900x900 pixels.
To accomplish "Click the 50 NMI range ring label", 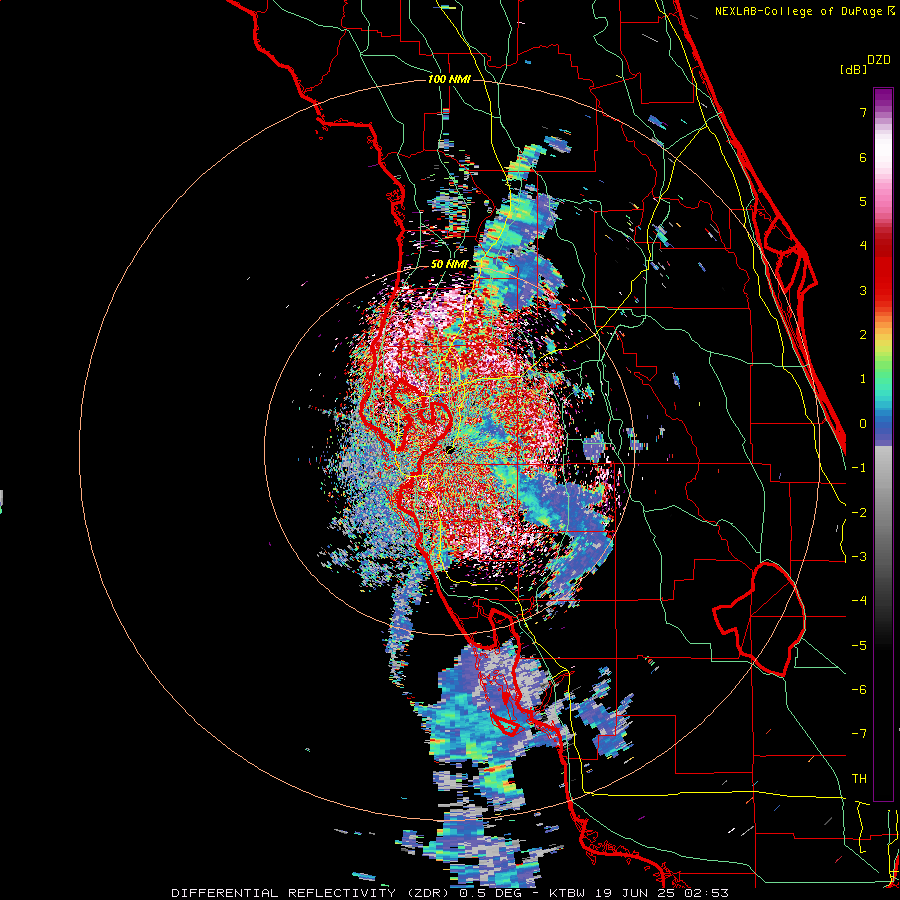I will 449,264.
